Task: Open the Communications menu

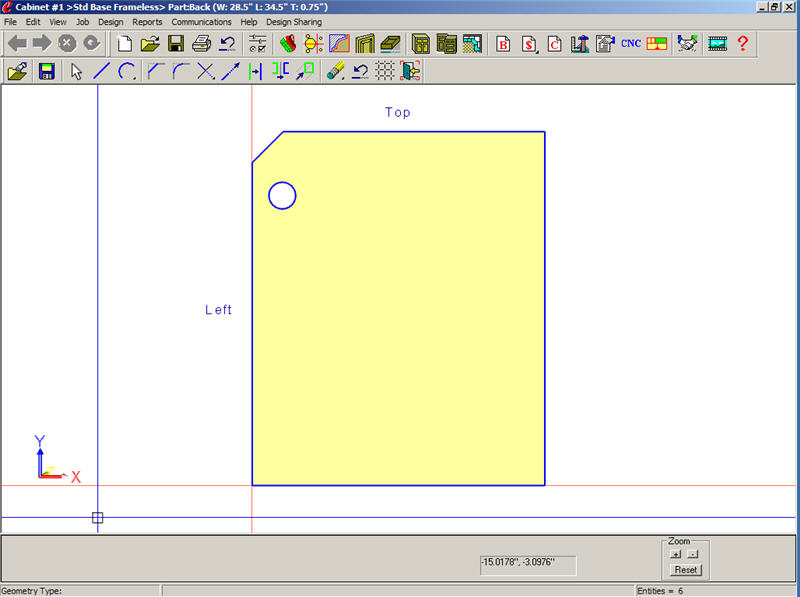Action: coord(201,22)
